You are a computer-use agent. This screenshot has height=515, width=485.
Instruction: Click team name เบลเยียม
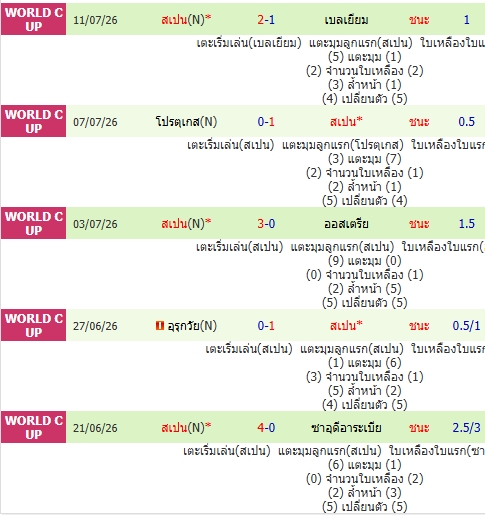click(346, 20)
